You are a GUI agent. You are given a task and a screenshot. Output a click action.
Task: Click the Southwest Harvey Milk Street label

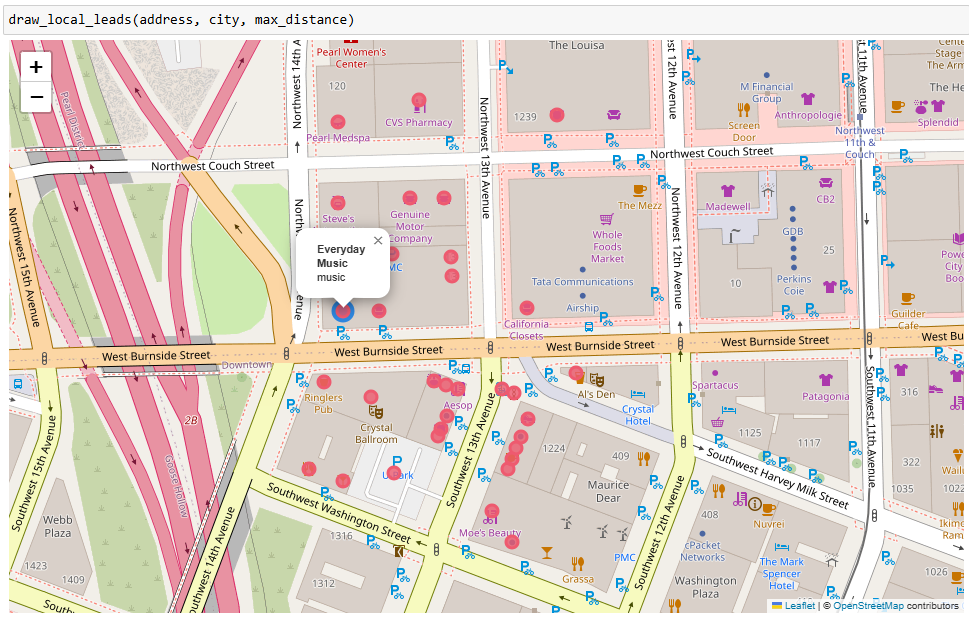pyautogui.click(x=777, y=479)
